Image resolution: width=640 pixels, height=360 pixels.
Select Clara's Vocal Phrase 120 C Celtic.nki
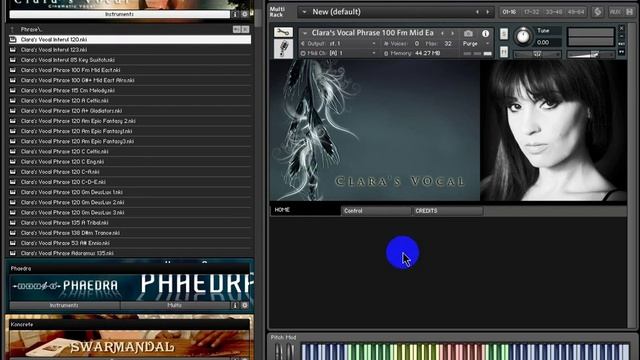130,151
